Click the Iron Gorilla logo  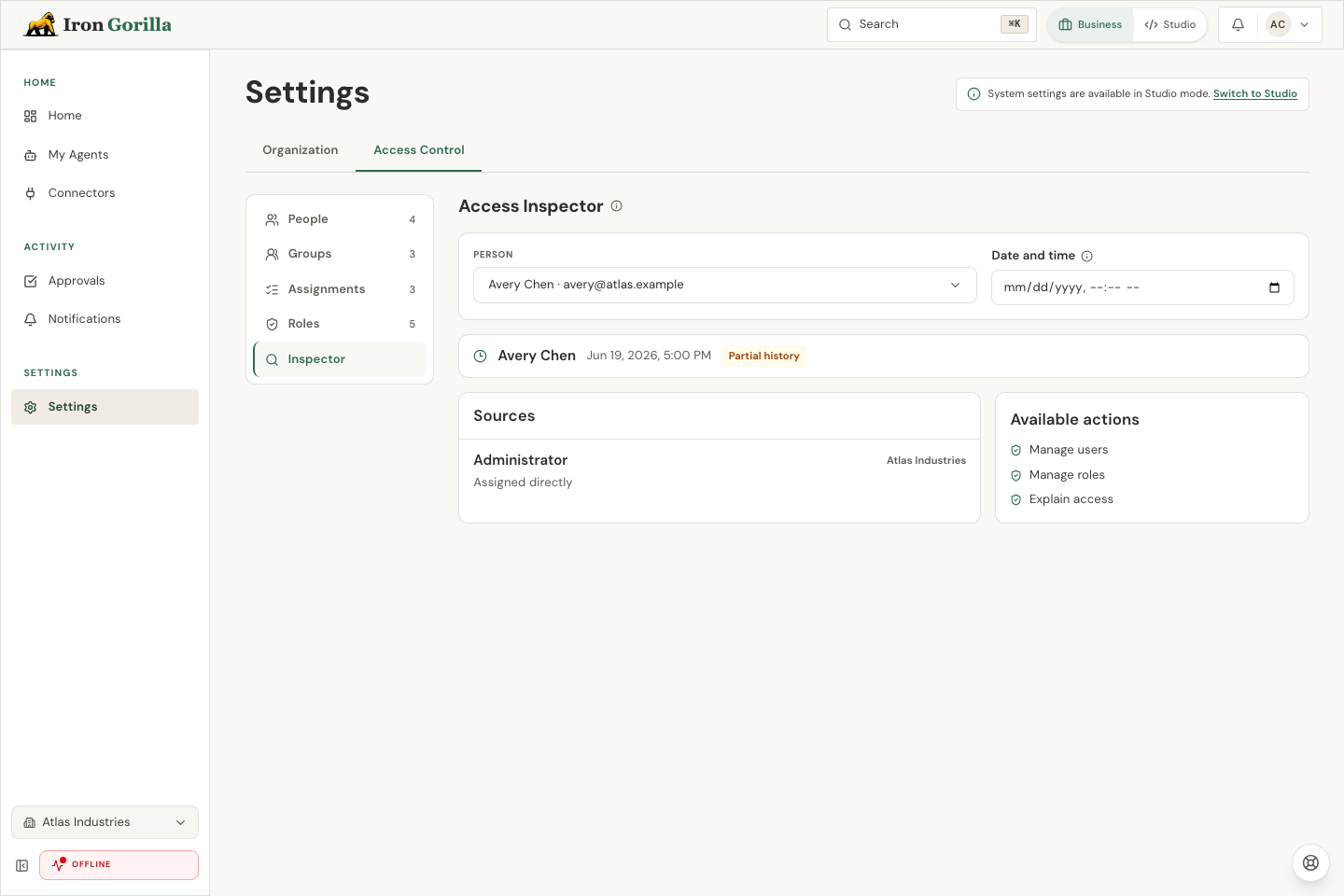point(97,24)
